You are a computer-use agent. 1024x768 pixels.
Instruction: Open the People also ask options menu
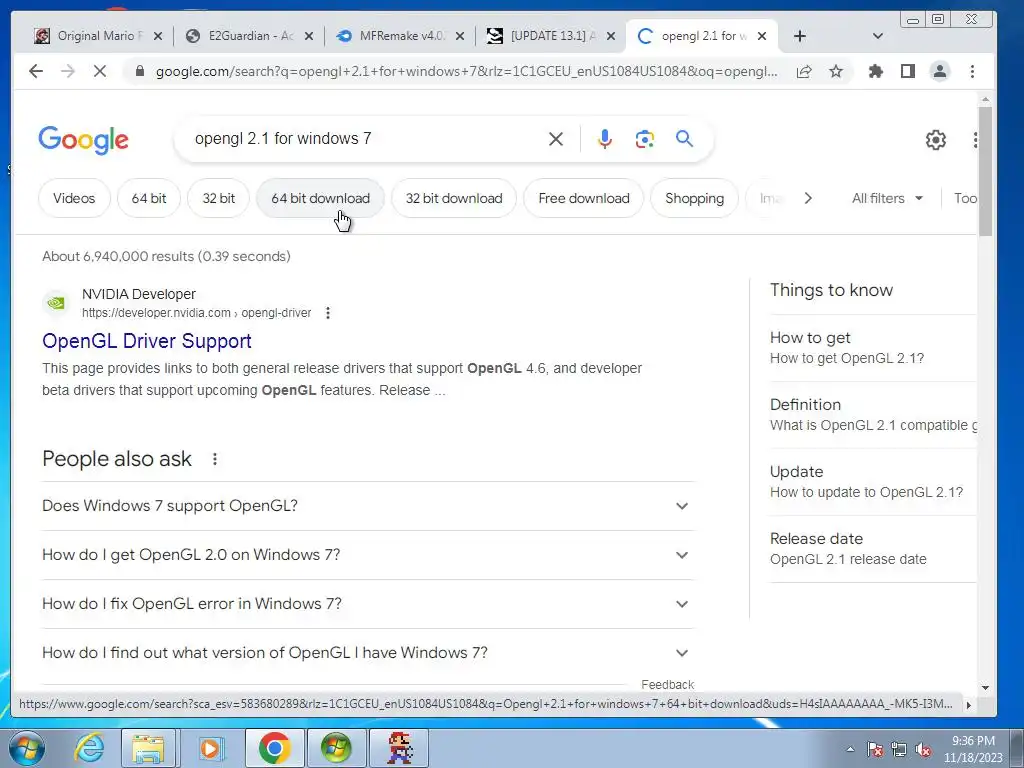point(215,459)
